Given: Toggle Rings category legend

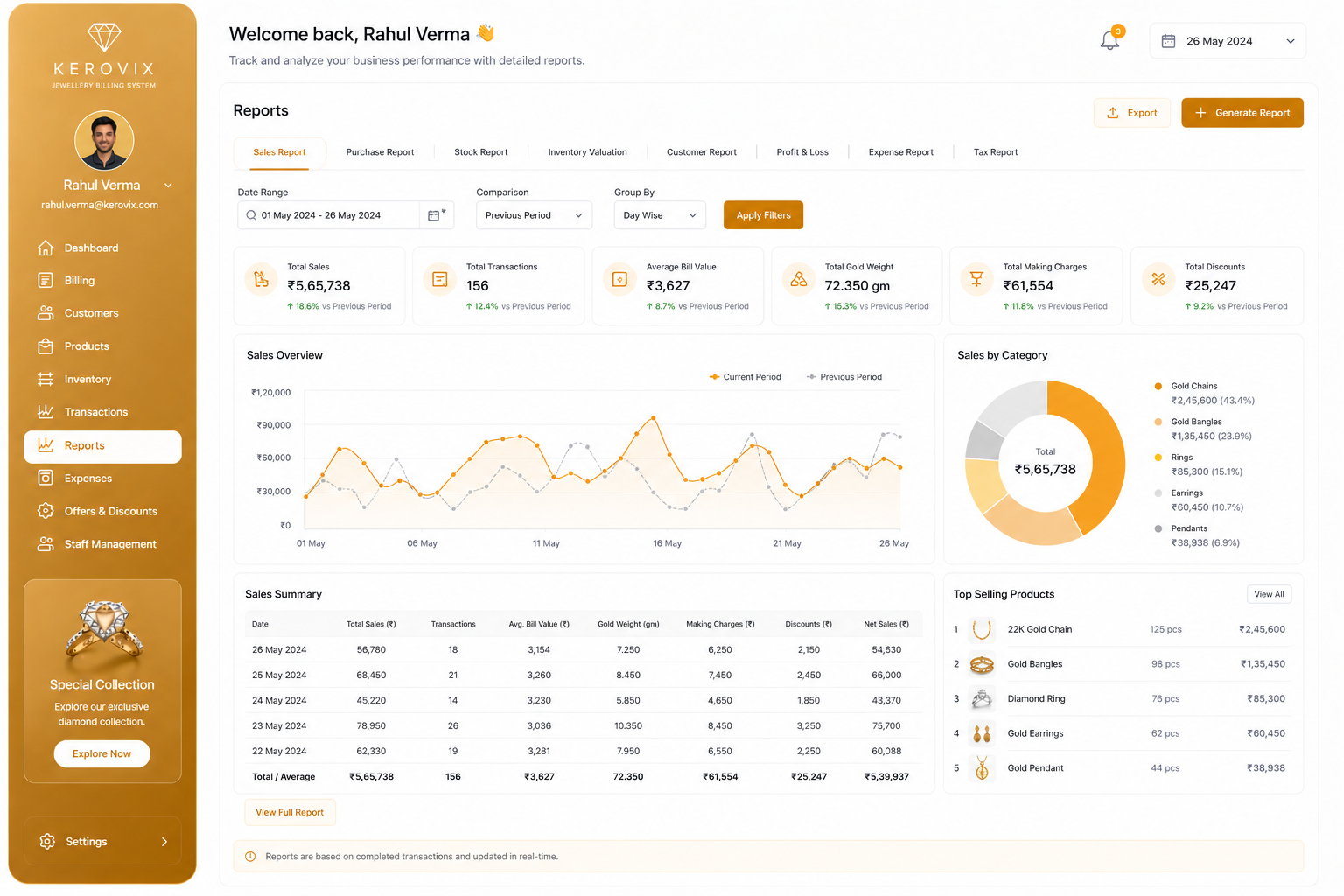Looking at the screenshot, I should [1199, 465].
